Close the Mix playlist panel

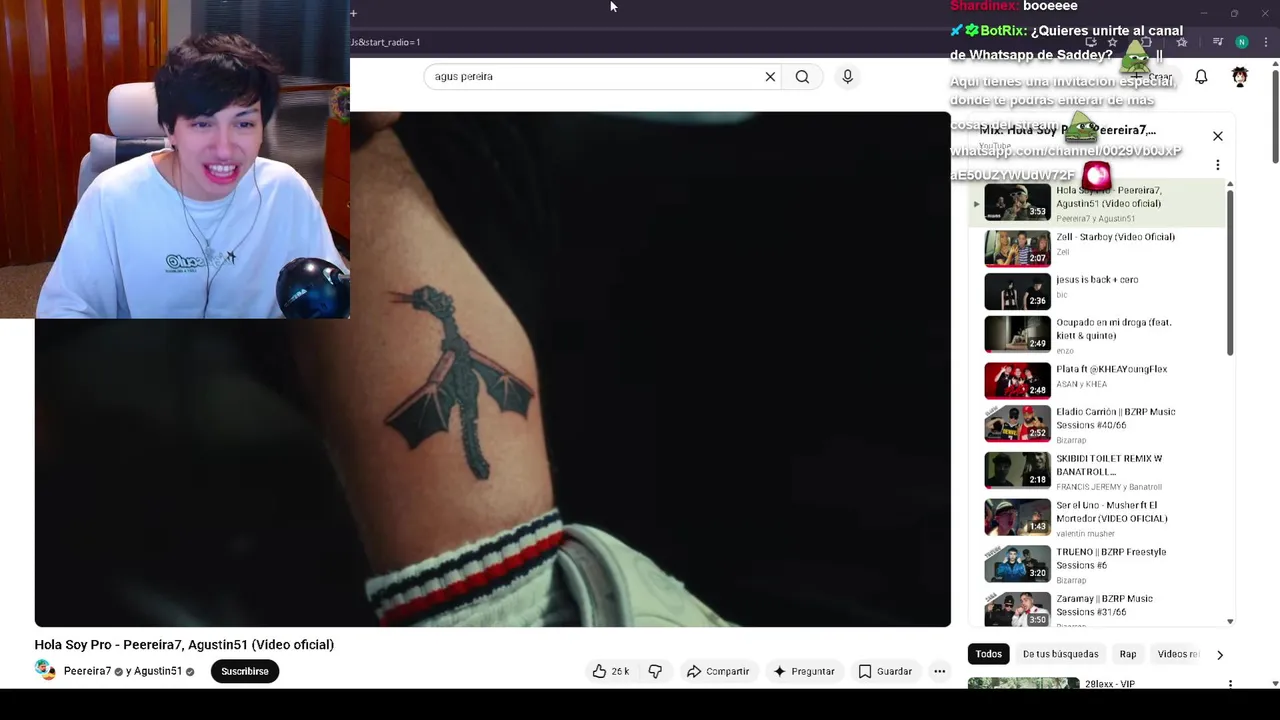pos(1217,136)
